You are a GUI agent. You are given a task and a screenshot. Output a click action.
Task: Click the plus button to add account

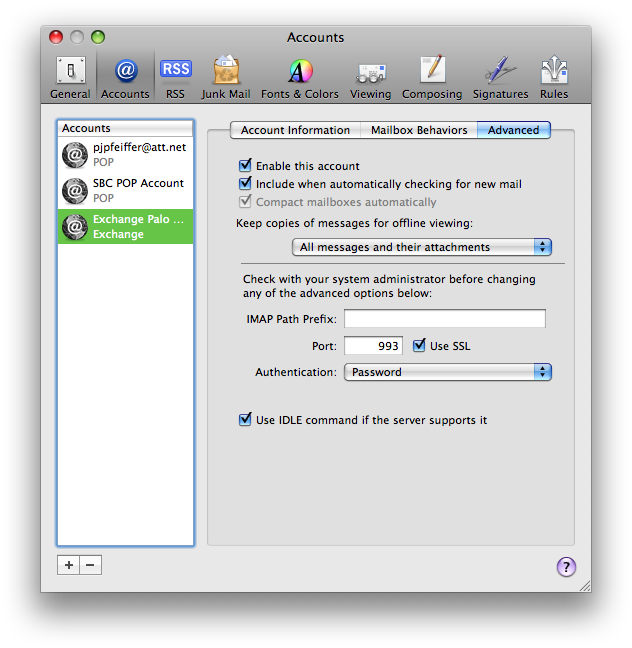68,565
